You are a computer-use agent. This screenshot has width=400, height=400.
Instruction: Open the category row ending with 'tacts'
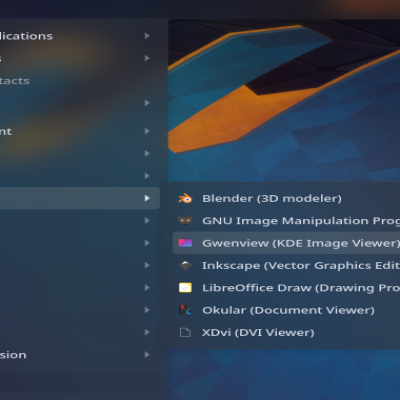tap(80, 81)
